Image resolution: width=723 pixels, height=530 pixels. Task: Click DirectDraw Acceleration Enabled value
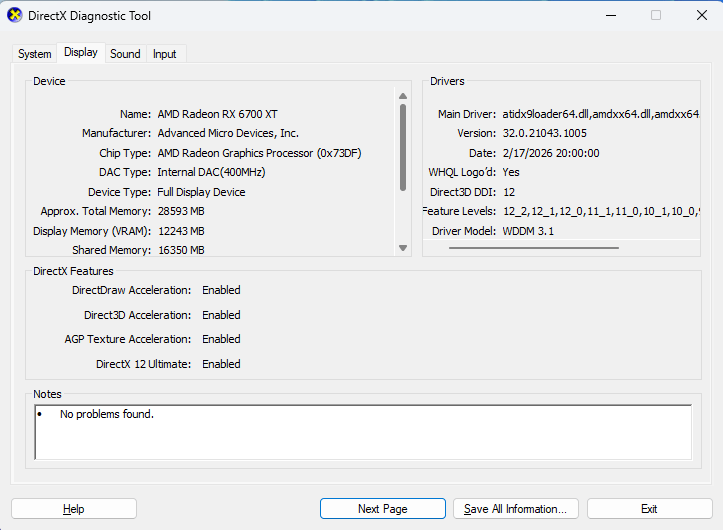click(x=221, y=290)
